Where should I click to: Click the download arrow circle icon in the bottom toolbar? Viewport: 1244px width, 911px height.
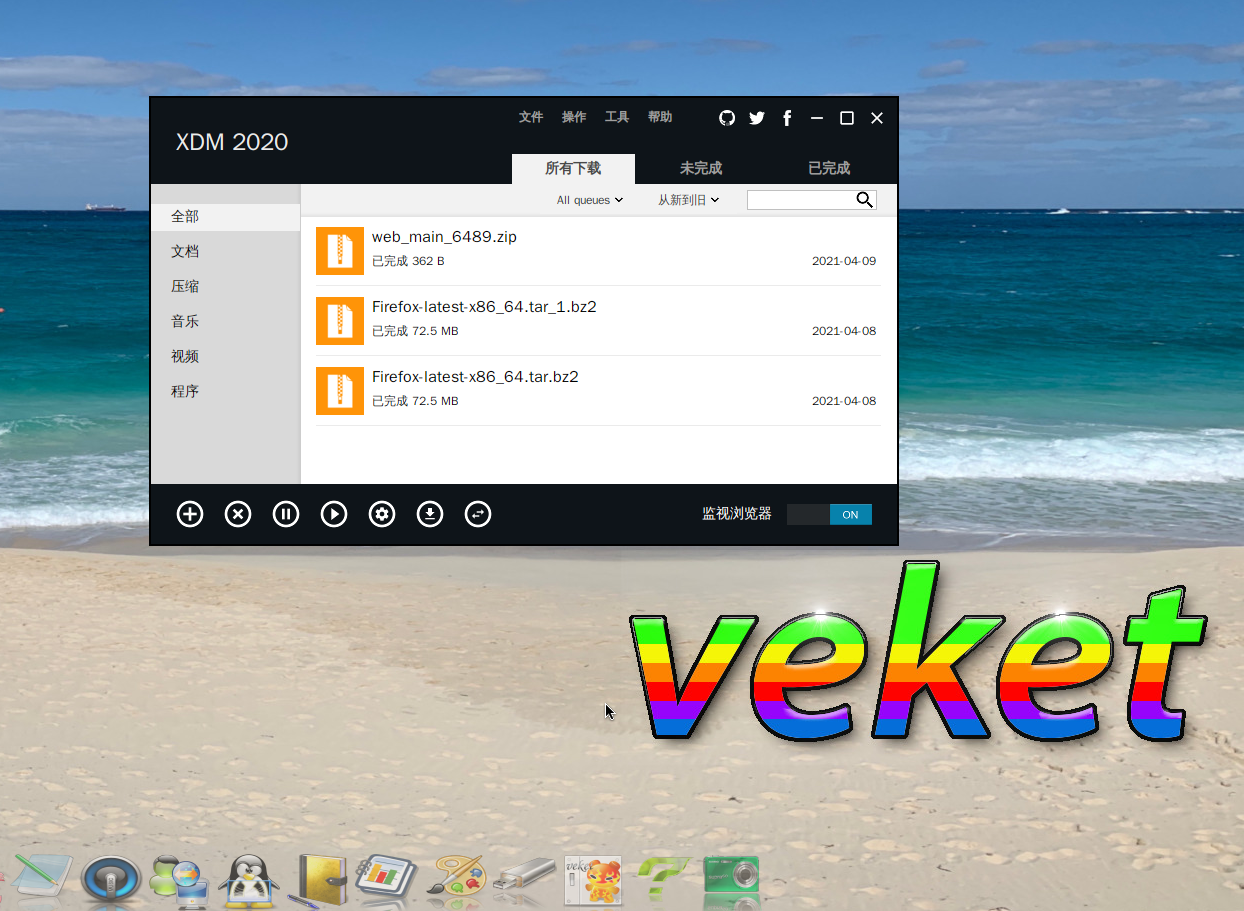tap(430, 514)
